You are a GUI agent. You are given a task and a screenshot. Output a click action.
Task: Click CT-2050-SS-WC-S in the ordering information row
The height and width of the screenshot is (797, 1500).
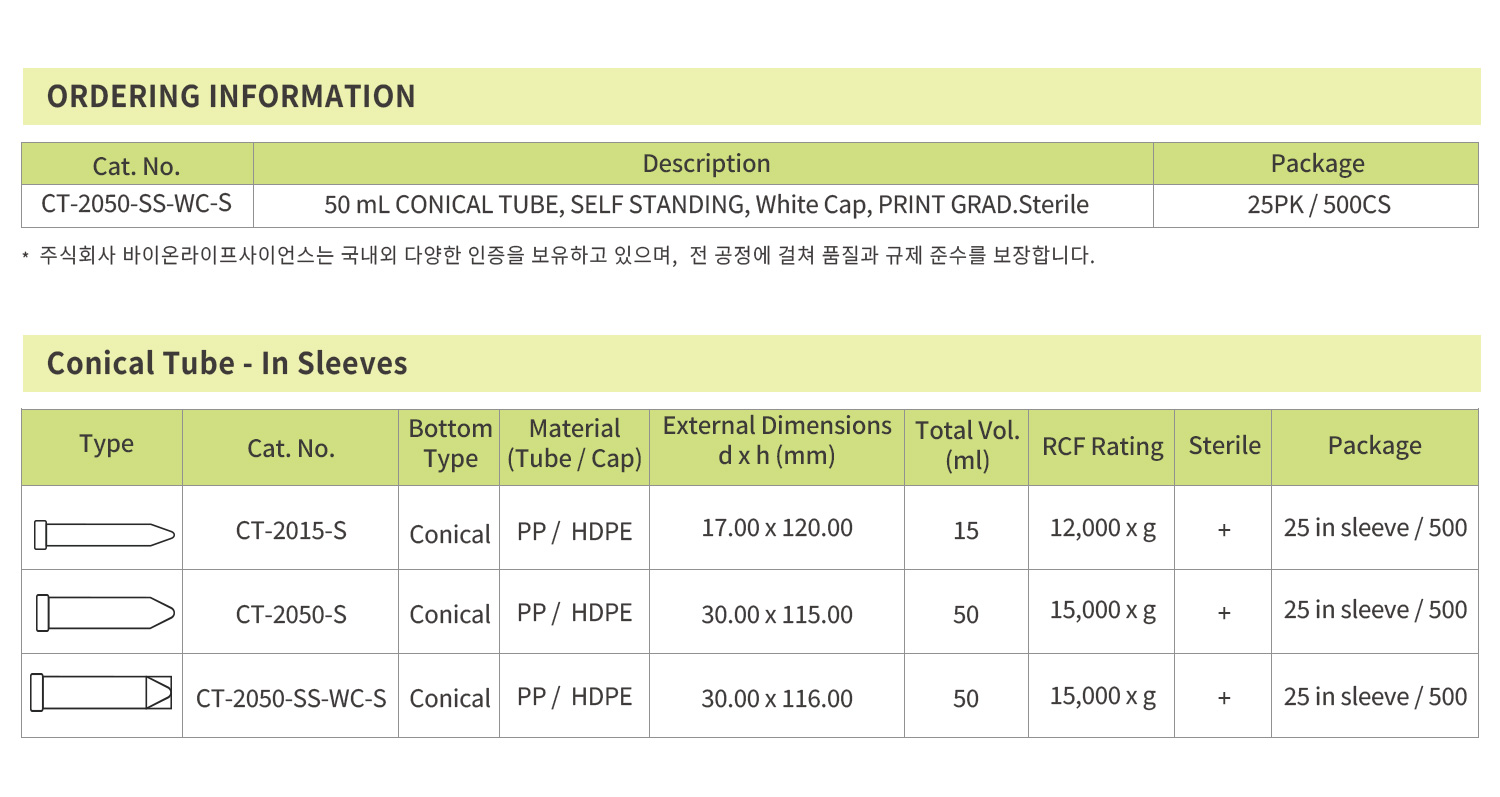pyautogui.click(x=137, y=204)
